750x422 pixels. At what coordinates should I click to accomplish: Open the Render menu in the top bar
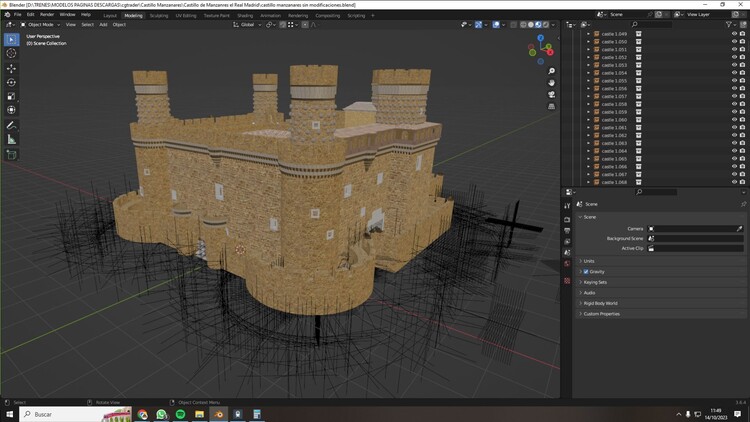47,15
